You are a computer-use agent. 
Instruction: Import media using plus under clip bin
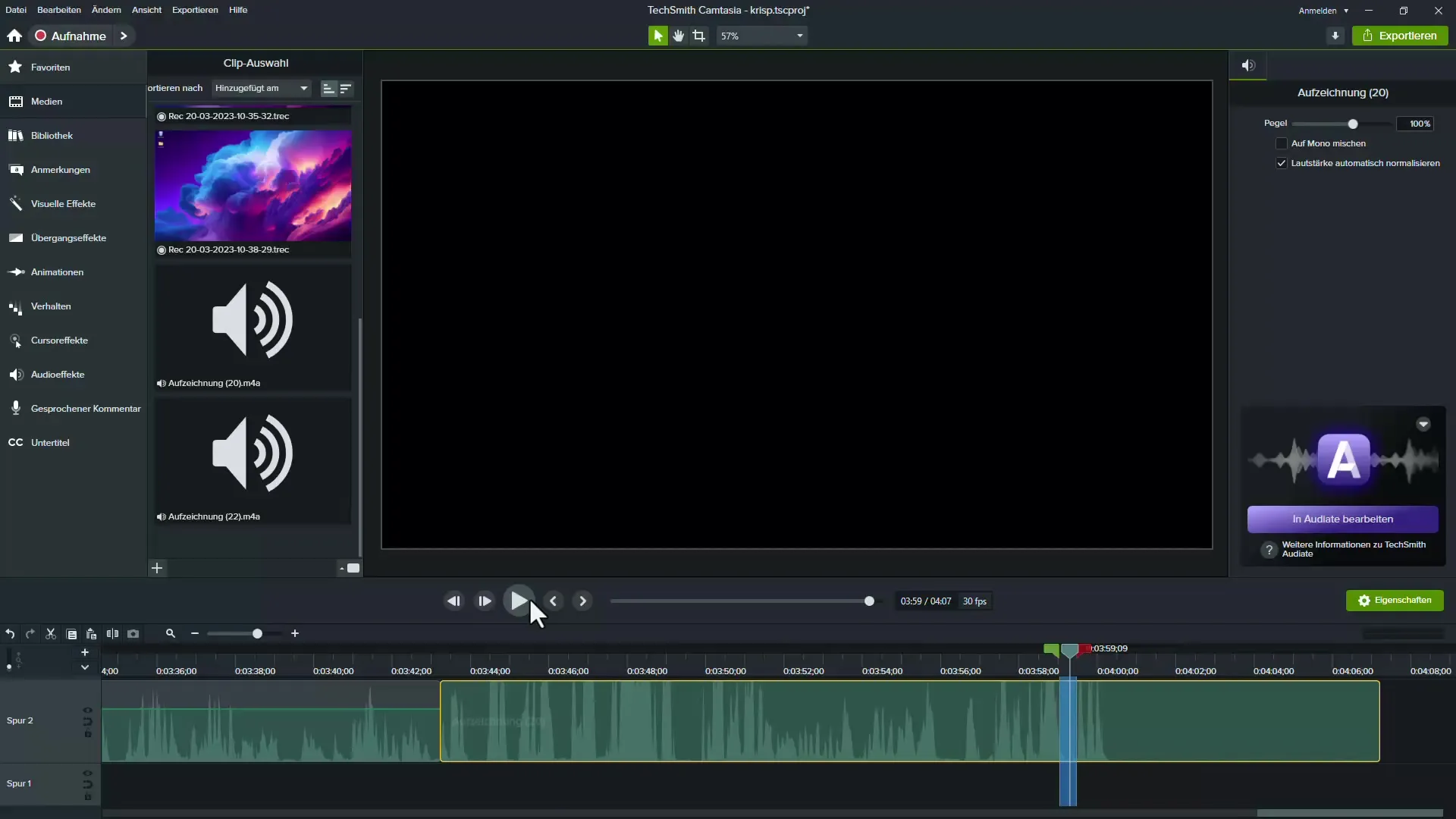[x=157, y=568]
